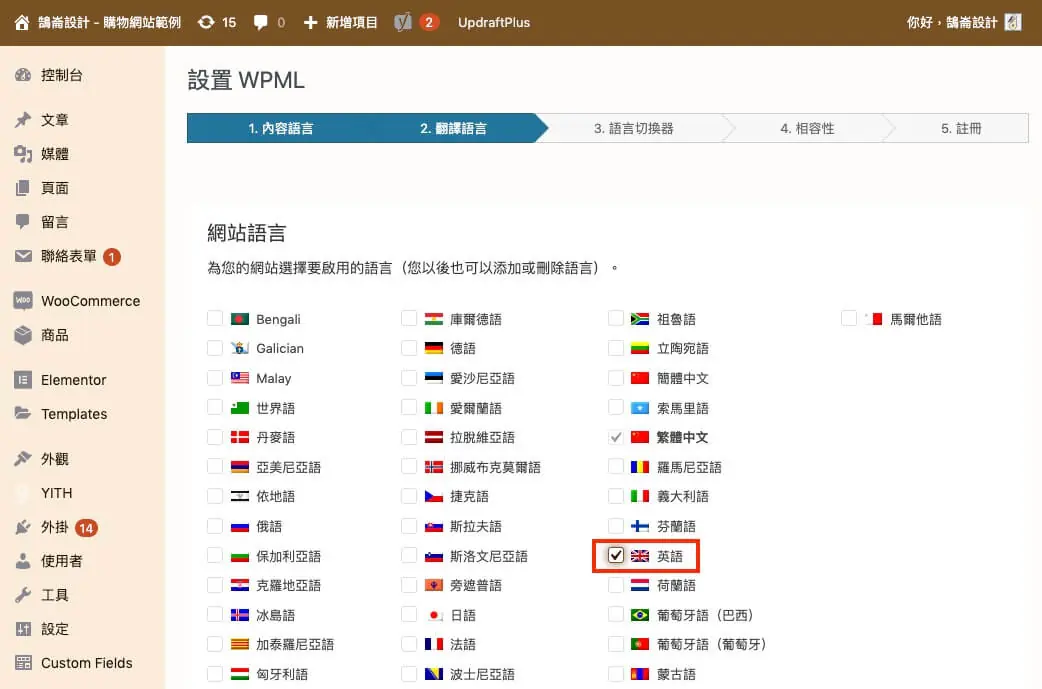Click the 外觀 paintbrush icon in sidebar
Viewport: 1042px width, 689px height.
click(23, 459)
